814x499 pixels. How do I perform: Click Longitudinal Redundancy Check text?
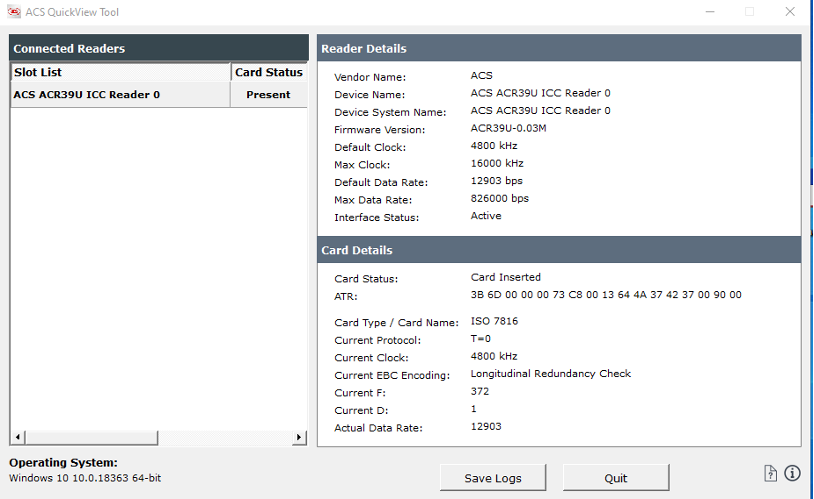[x=550, y=374]
